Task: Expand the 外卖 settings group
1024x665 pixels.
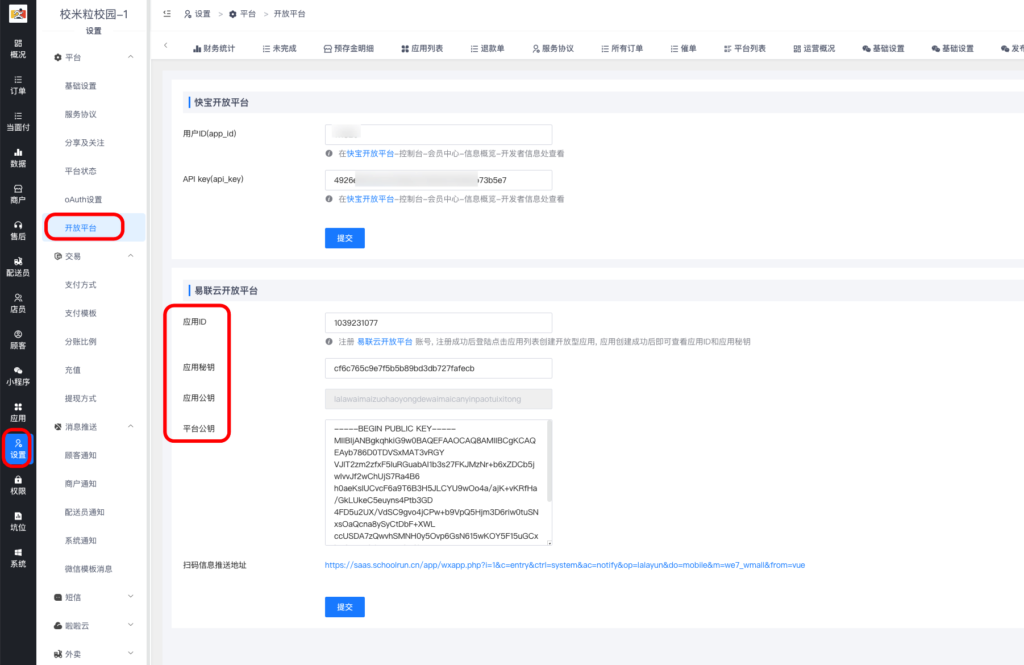Action: 90,652
